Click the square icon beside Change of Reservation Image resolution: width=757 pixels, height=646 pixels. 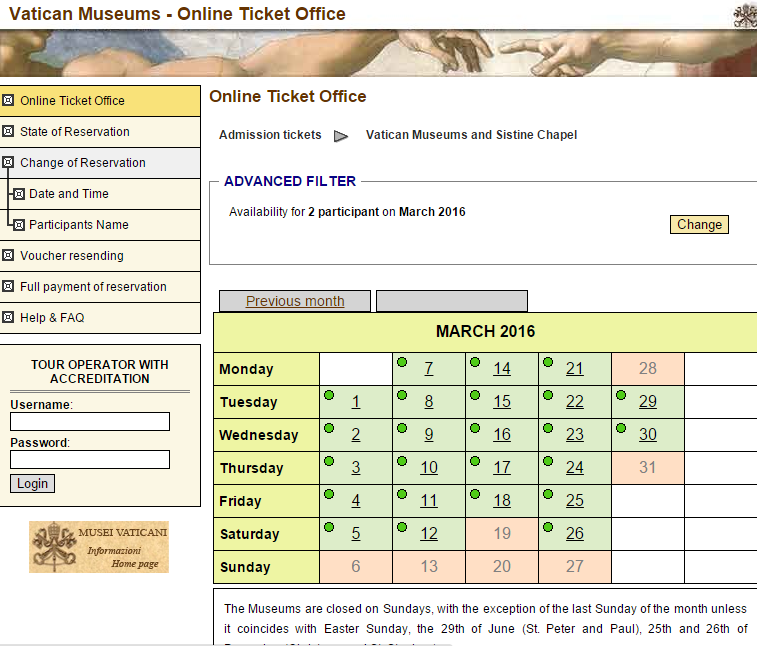8,162
